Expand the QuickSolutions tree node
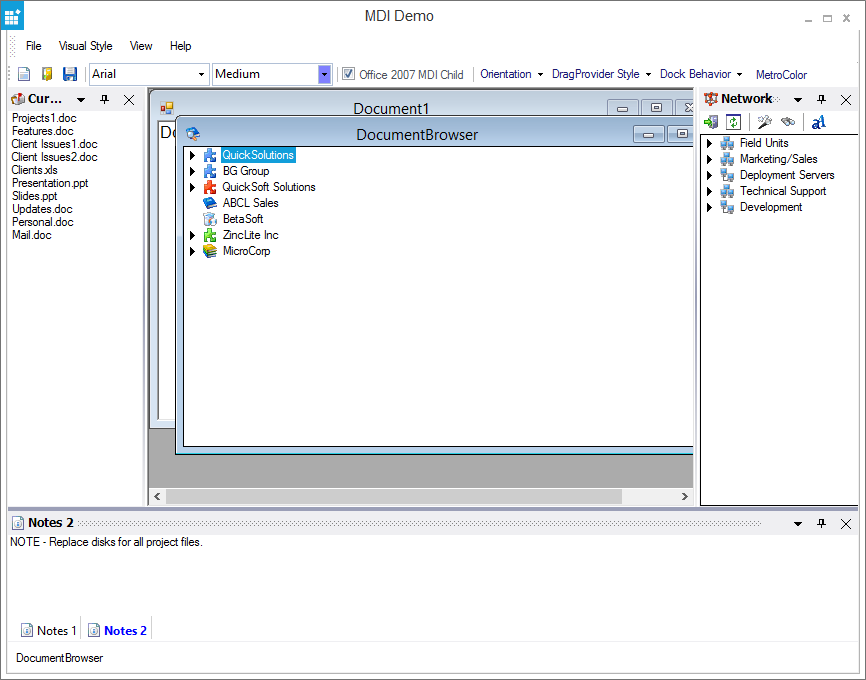The height and width of the screenshot is (680, 866). tap(193, 155)
